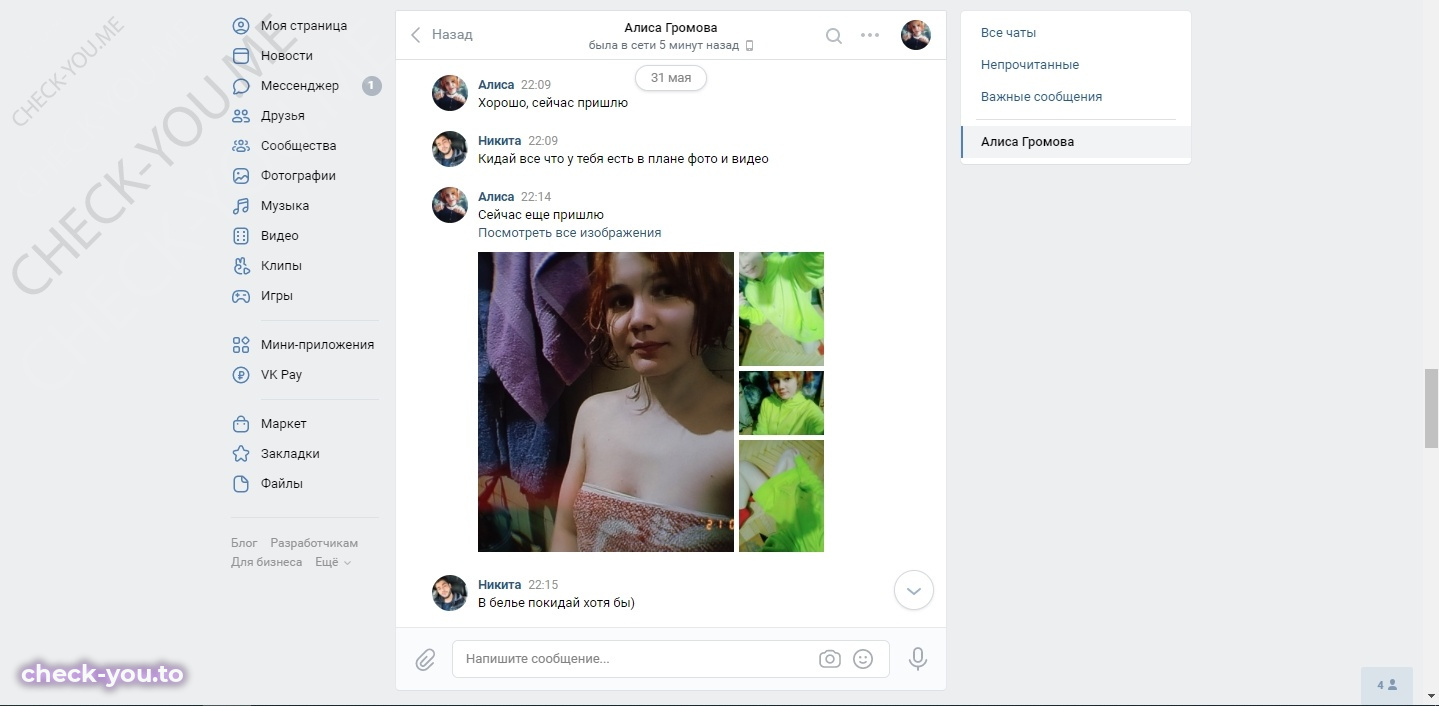
Task: Open the top small green photo thumbnail
Action: (781, 309)
